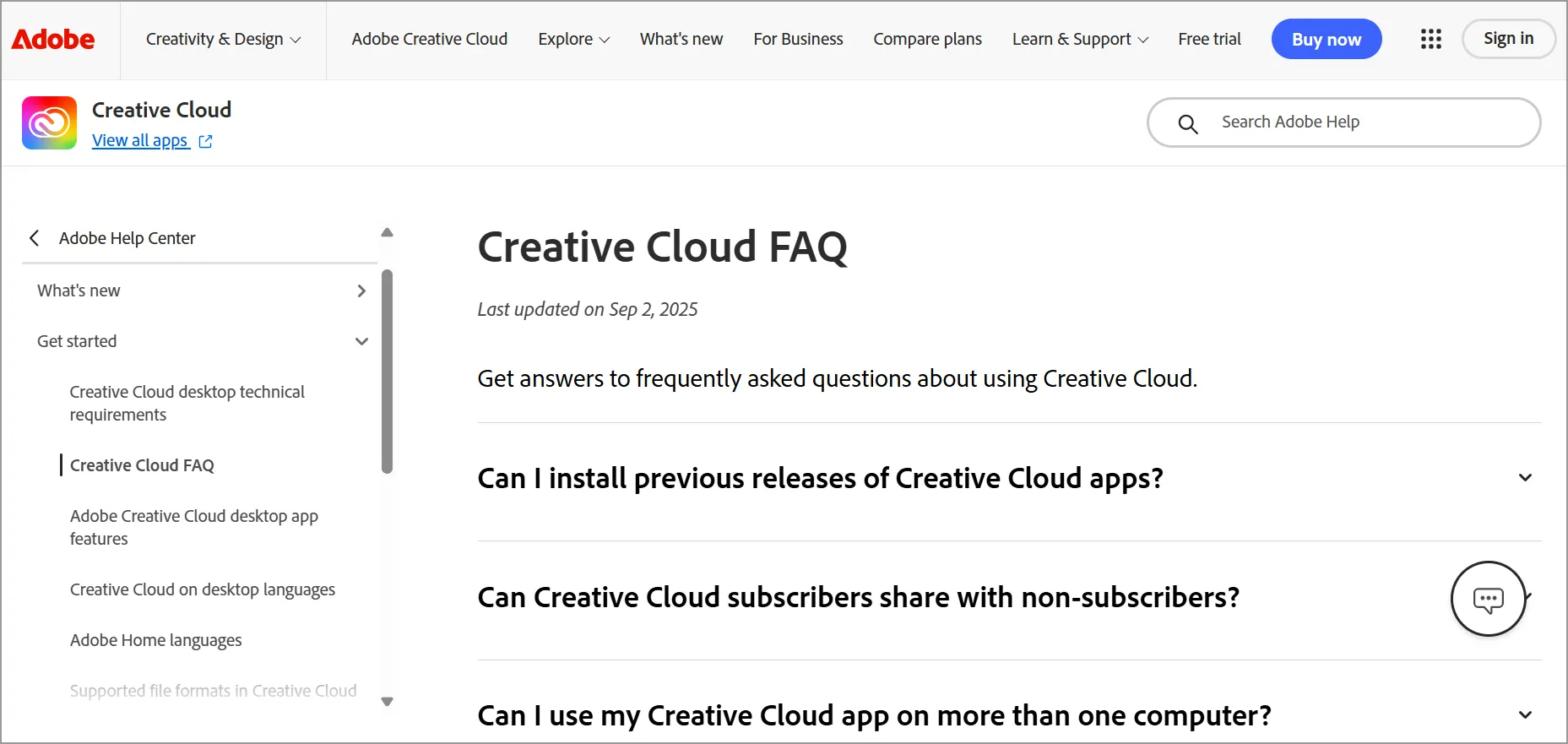Open the Creativity & Design dropdown

coord(223,39)
